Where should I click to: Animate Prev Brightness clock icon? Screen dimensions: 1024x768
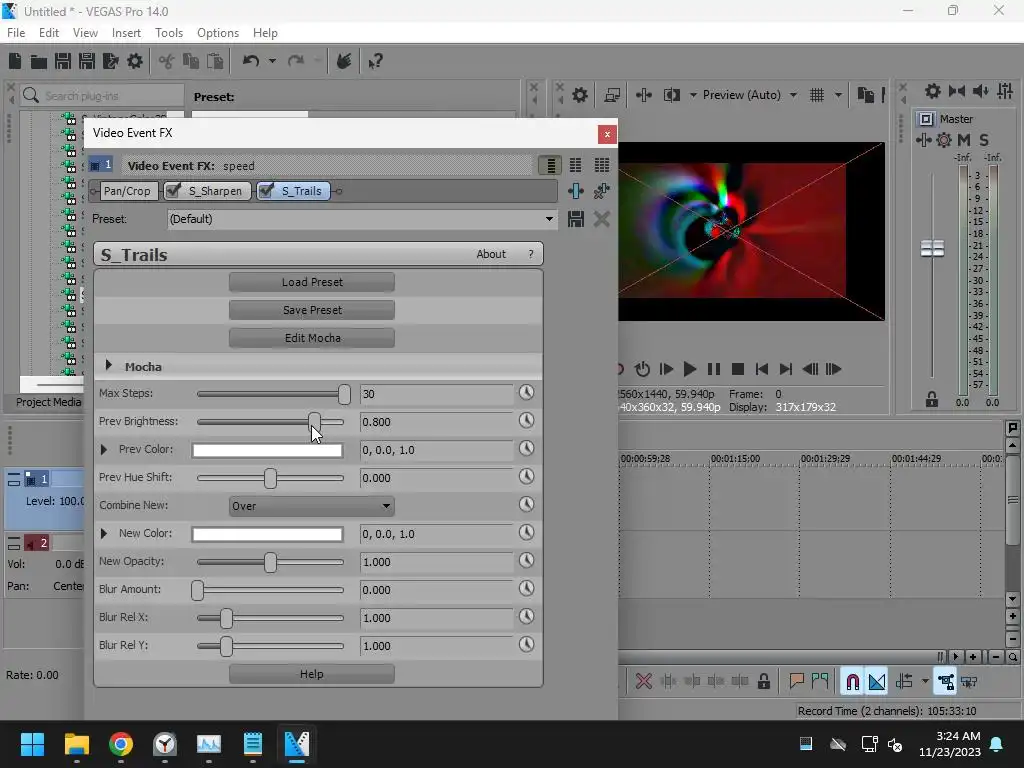click(526, 421)
